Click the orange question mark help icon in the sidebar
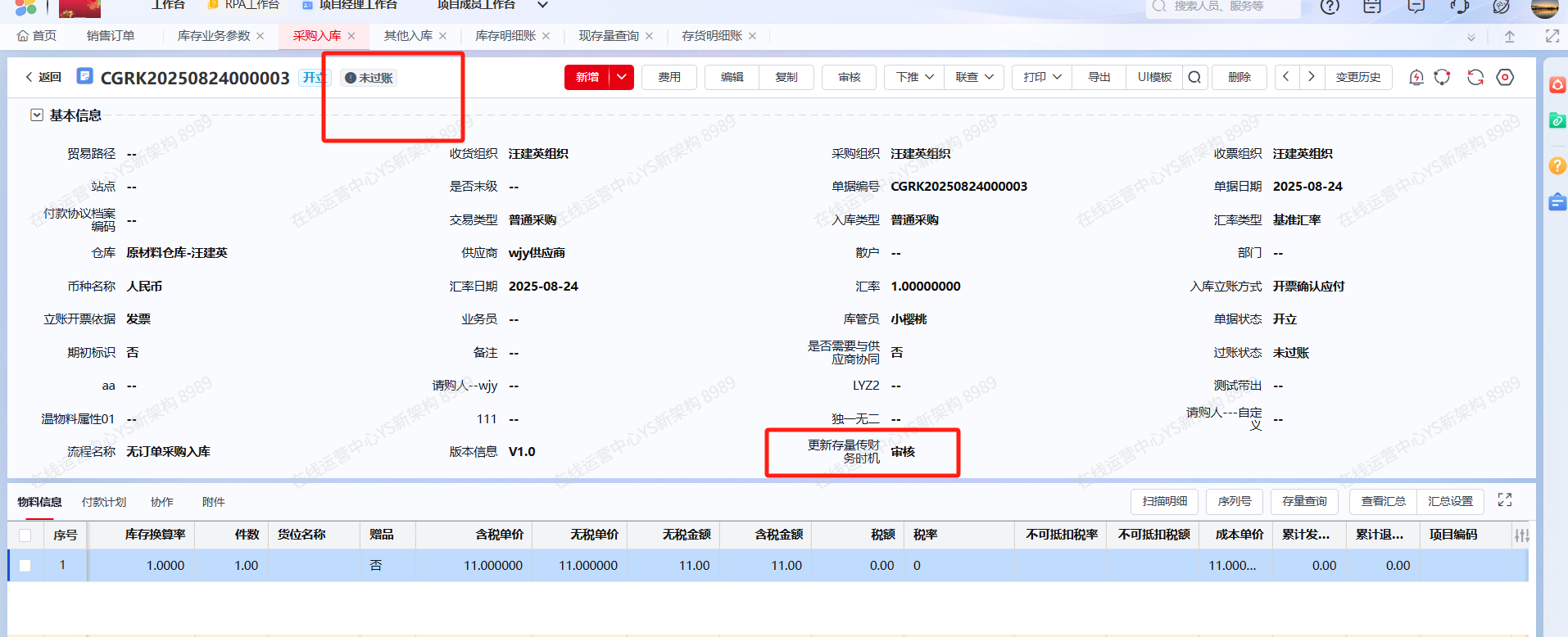The height and width of the screenshot is (637, 1568). pyautogui.click(x=1557, y=165)
